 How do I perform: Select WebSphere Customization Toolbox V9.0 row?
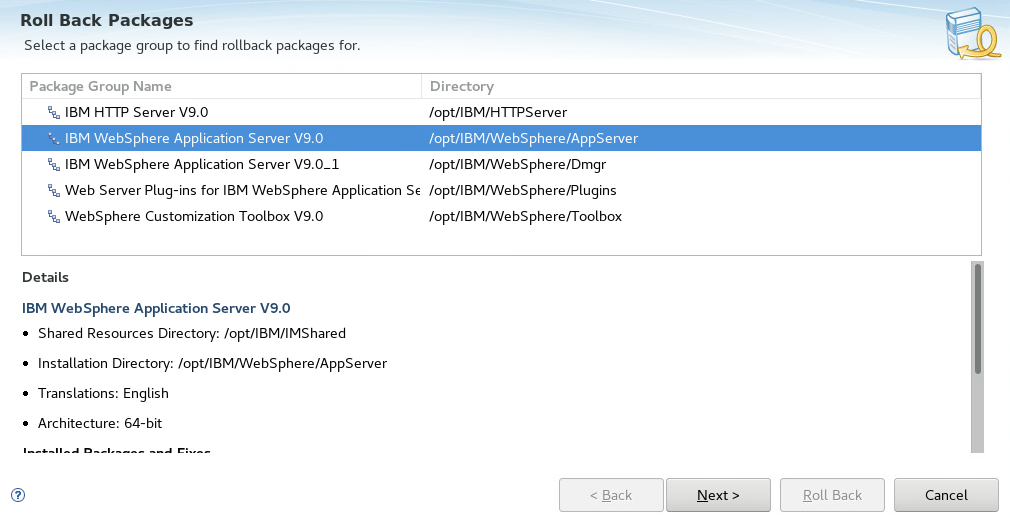coord(501,216)
